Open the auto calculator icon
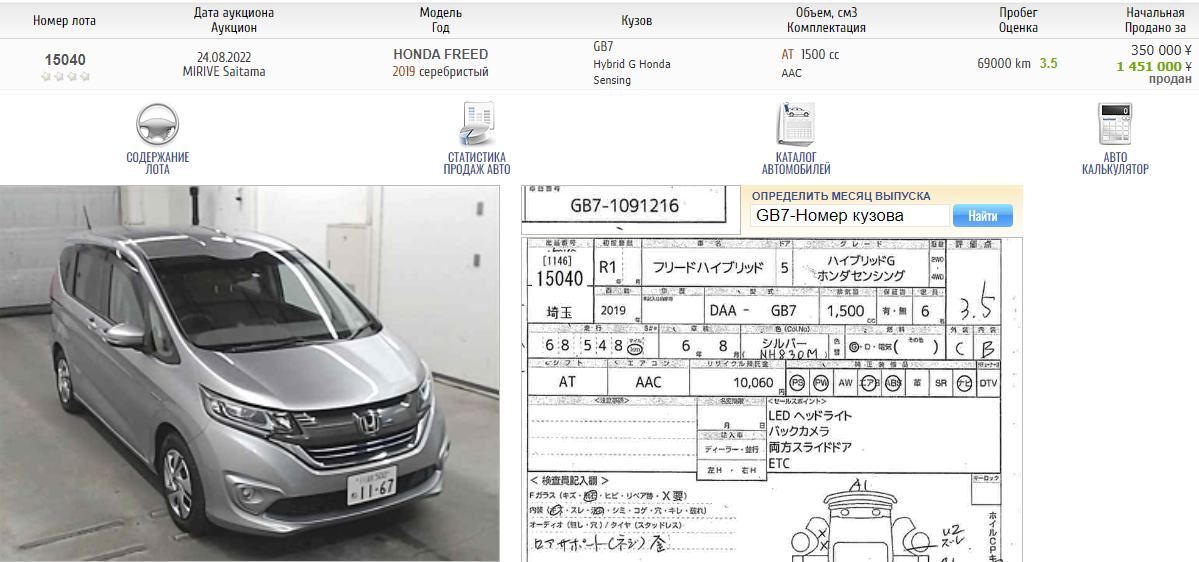 click(1115, 124)
